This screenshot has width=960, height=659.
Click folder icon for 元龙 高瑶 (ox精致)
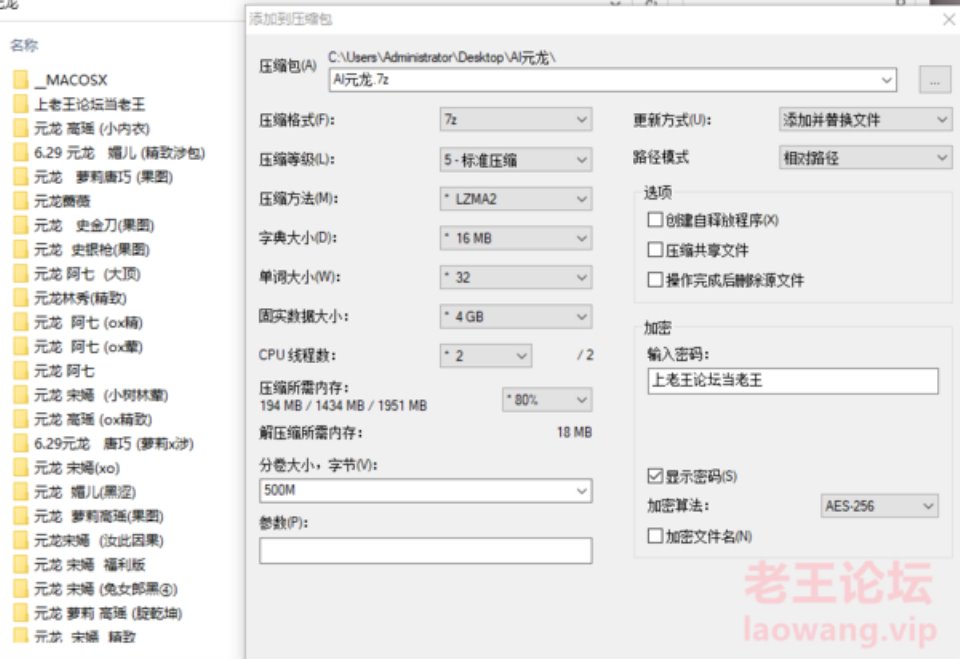[x=21, y=420]
